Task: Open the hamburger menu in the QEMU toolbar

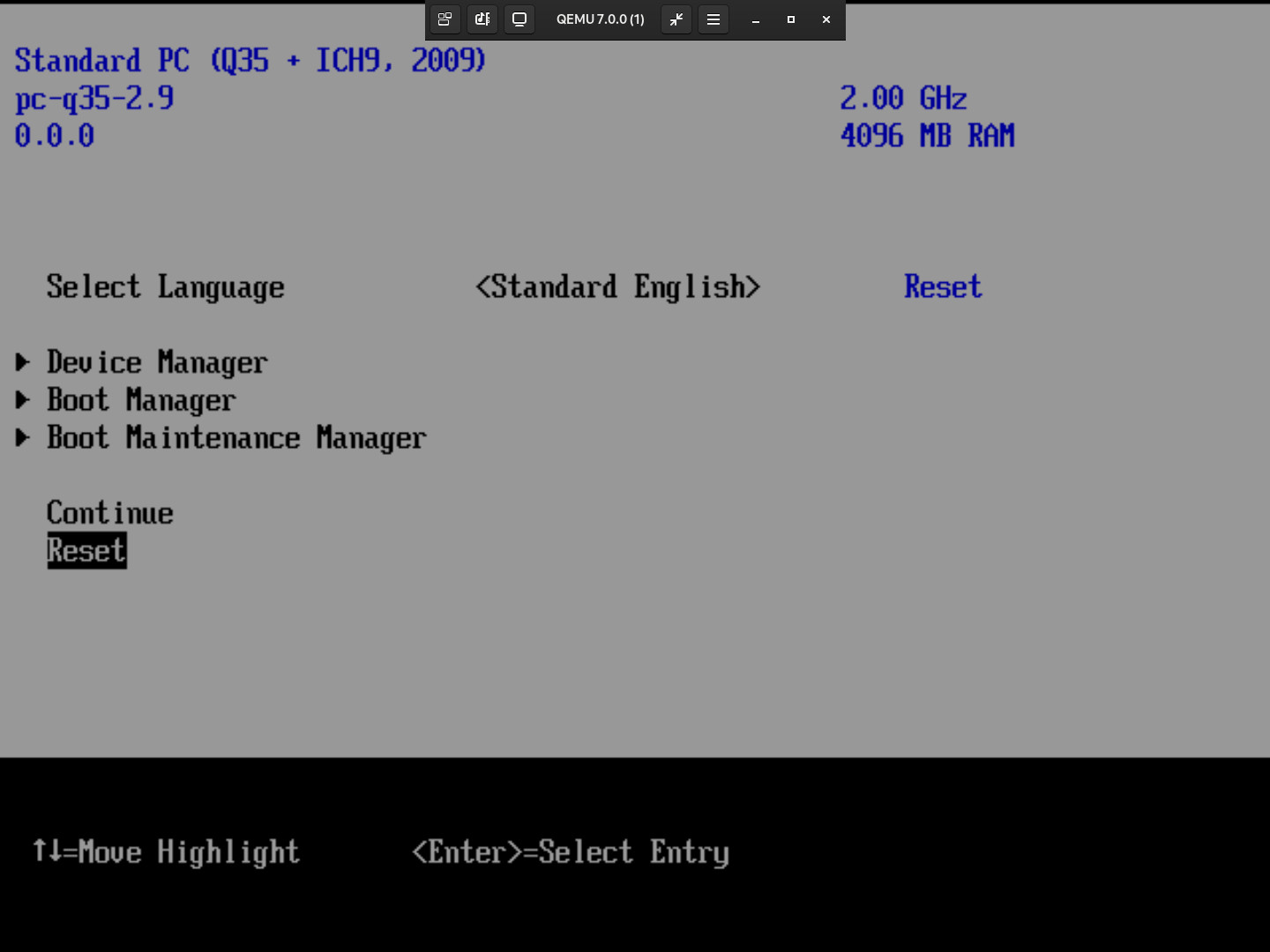Action: click(713, 19)
